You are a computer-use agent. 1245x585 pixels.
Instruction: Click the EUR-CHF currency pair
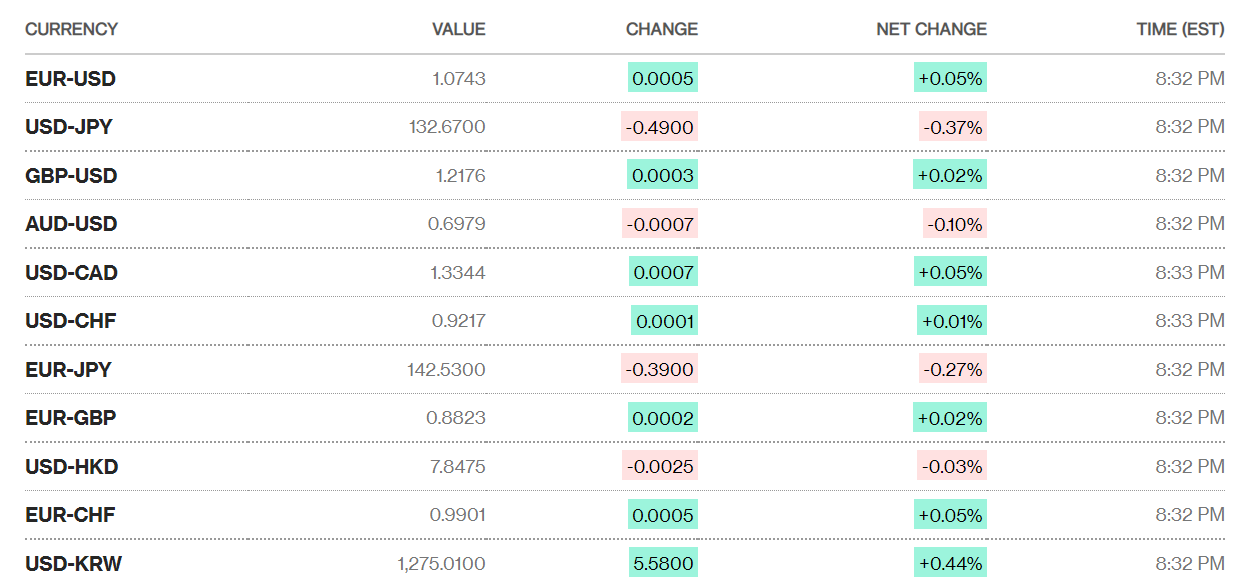pyautogui.click(x=70, y=515)
